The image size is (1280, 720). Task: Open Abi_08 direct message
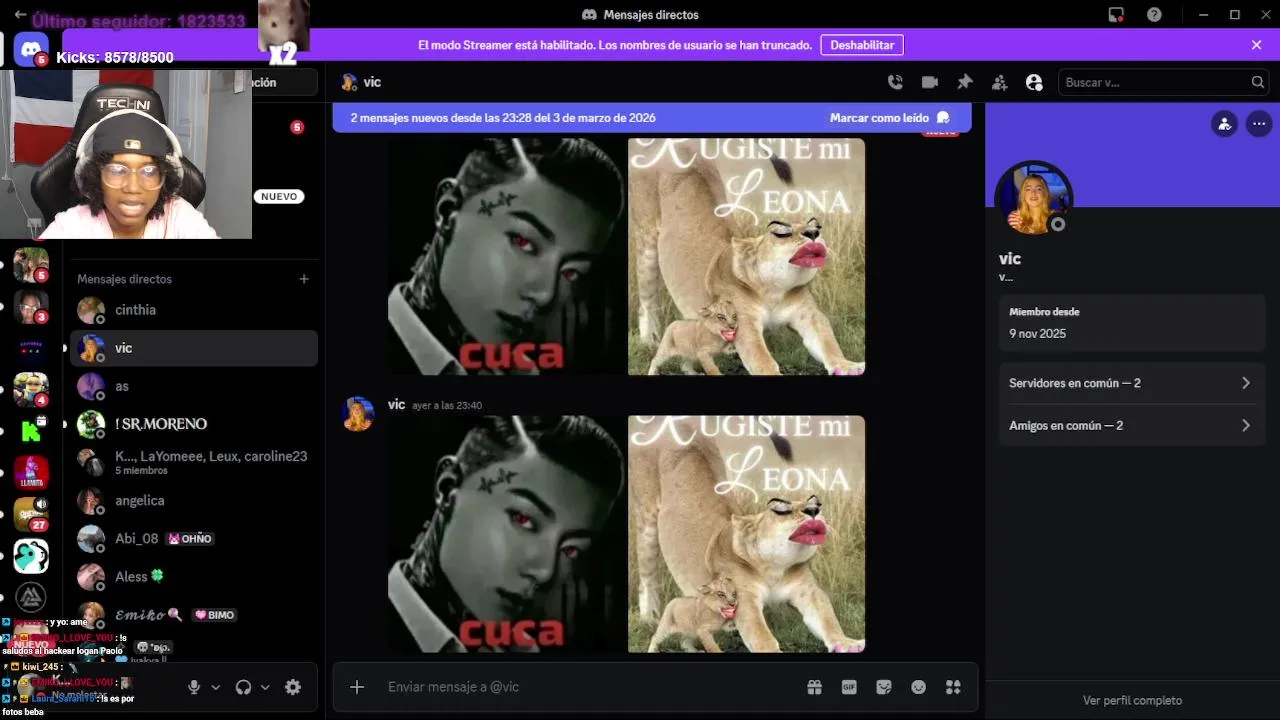[194, 538]
